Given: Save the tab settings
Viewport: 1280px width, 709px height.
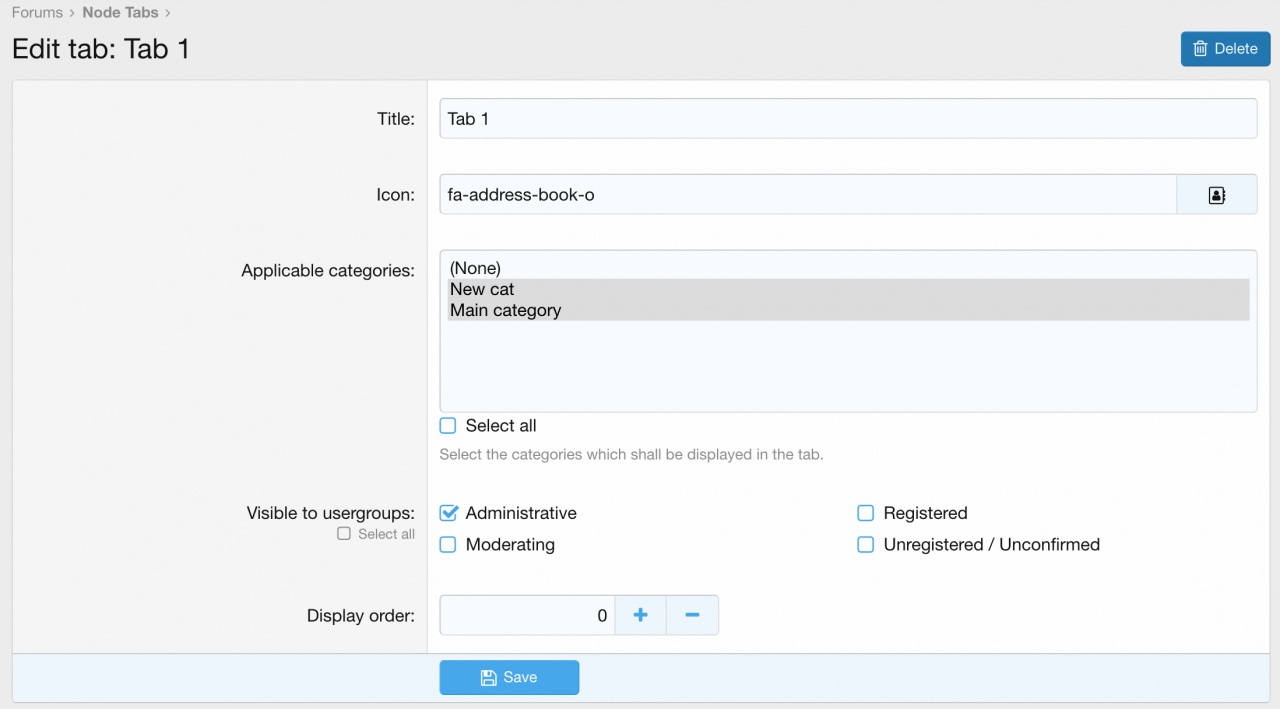Looking at the screenshot, I should (509, 677).
